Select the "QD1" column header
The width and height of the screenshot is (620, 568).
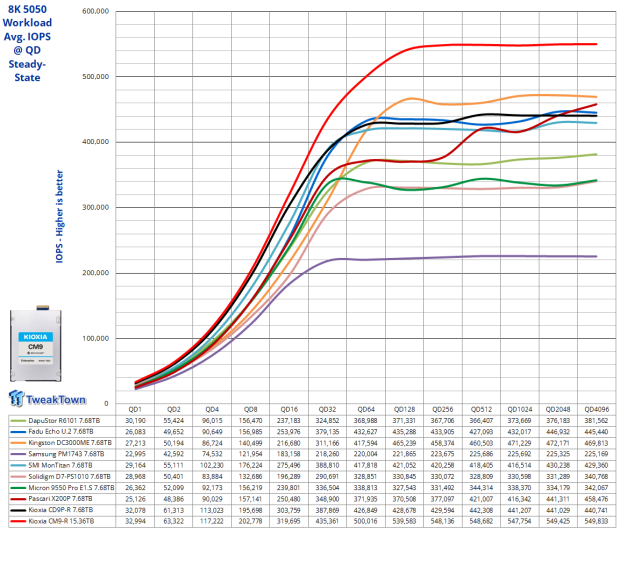click(x=135, y=409)
